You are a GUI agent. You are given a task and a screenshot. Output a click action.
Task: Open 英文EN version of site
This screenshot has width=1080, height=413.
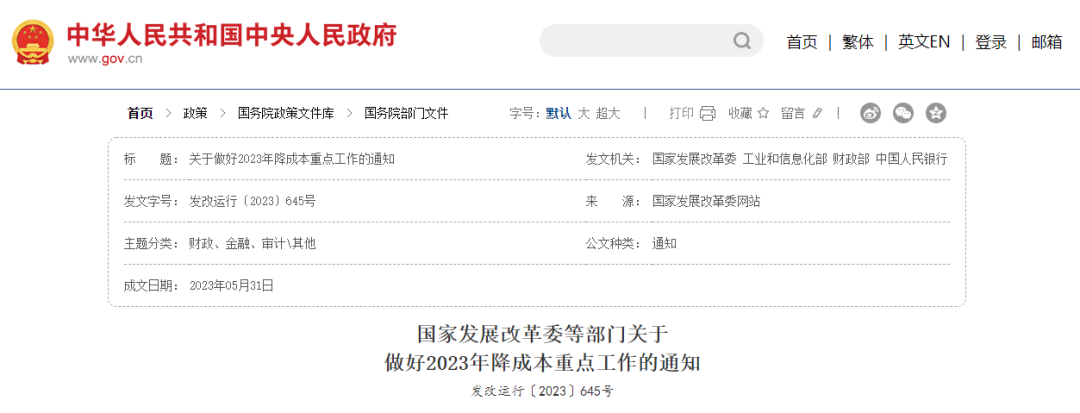(923, 42)
